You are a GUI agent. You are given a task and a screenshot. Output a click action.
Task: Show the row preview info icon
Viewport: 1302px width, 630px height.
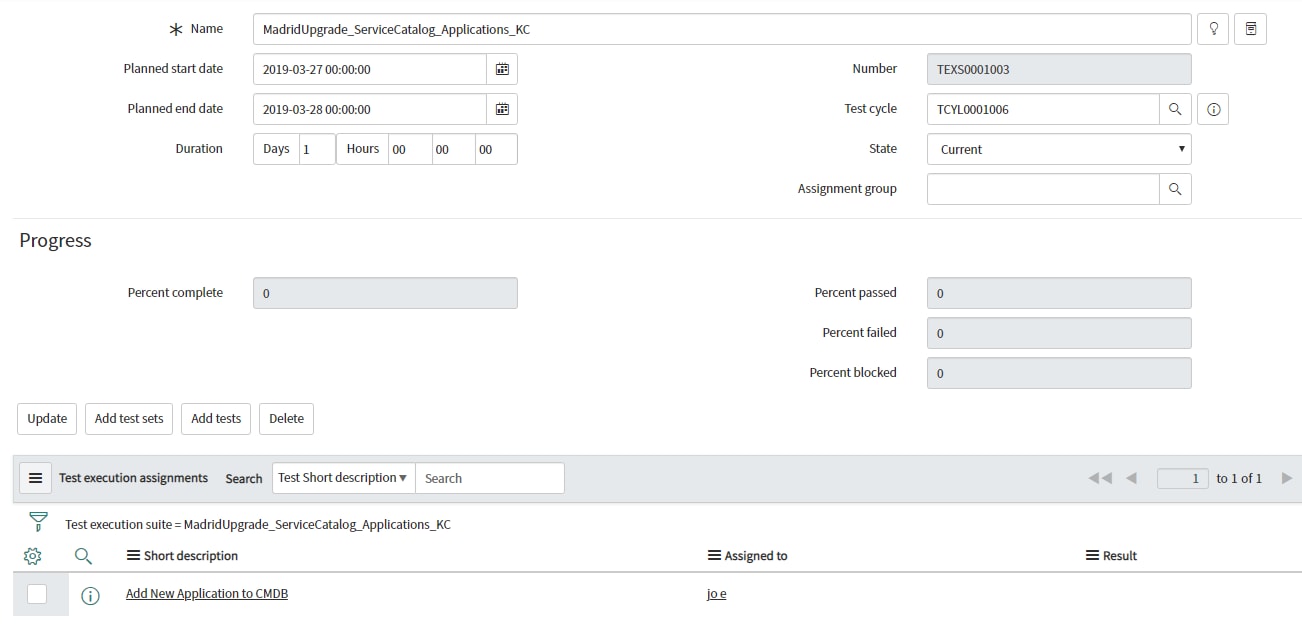90,593
